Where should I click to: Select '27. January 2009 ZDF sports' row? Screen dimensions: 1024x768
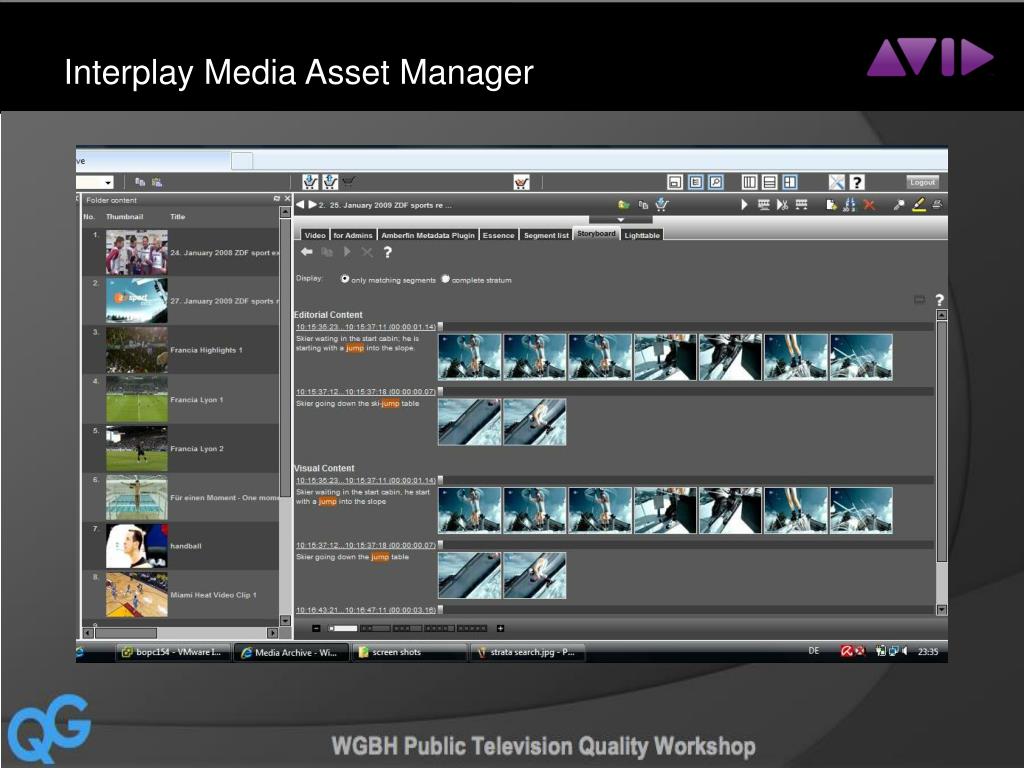181,301
